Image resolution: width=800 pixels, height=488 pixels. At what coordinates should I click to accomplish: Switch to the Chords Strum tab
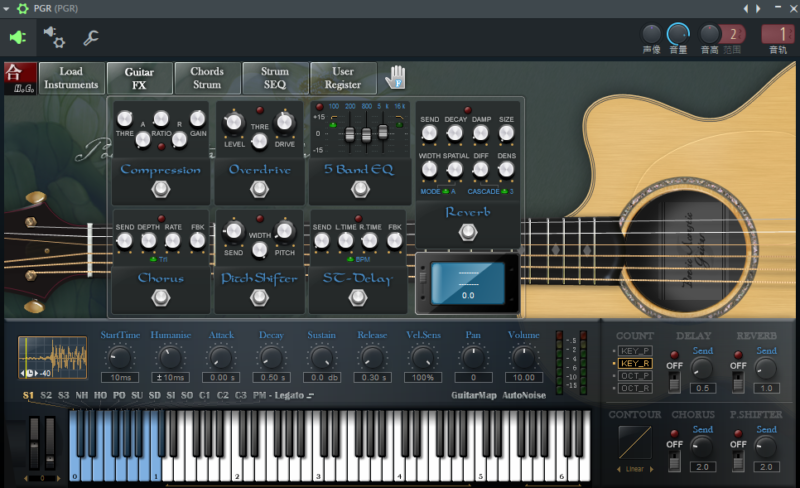click(x=207, y=78)
